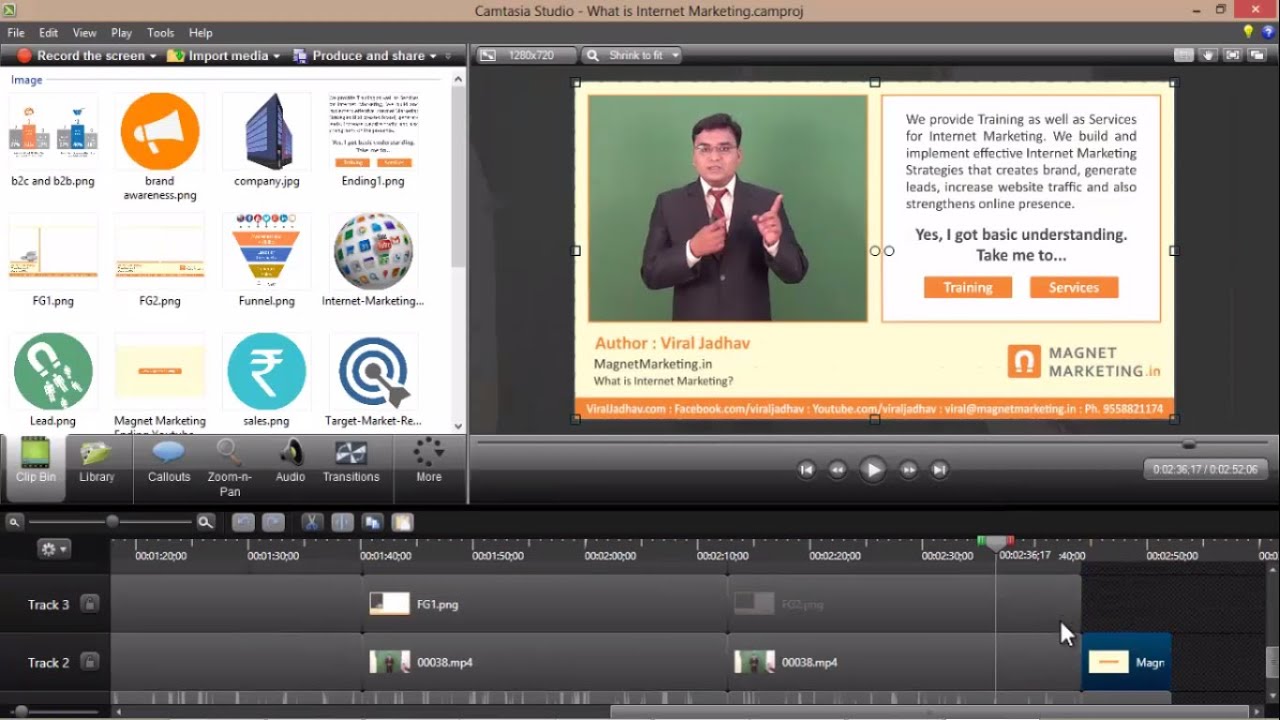Select second 00038.mp4 clip near 2:10

point(904,662)
